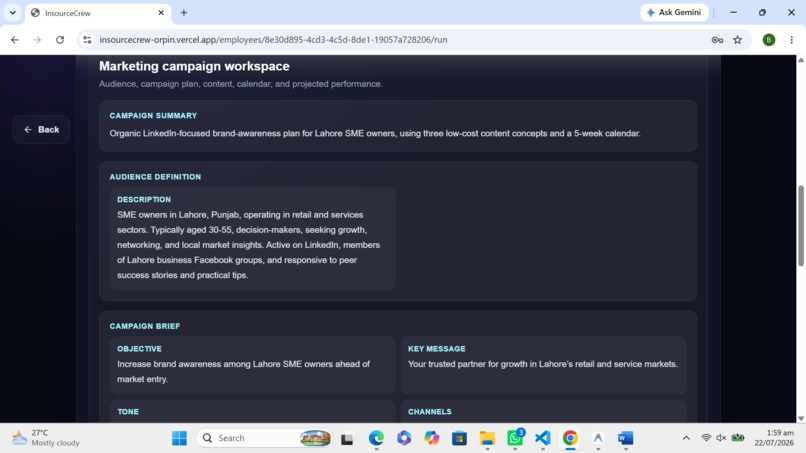
Task: Open the blue A app taskbar icon
Action: pos(598,438)
